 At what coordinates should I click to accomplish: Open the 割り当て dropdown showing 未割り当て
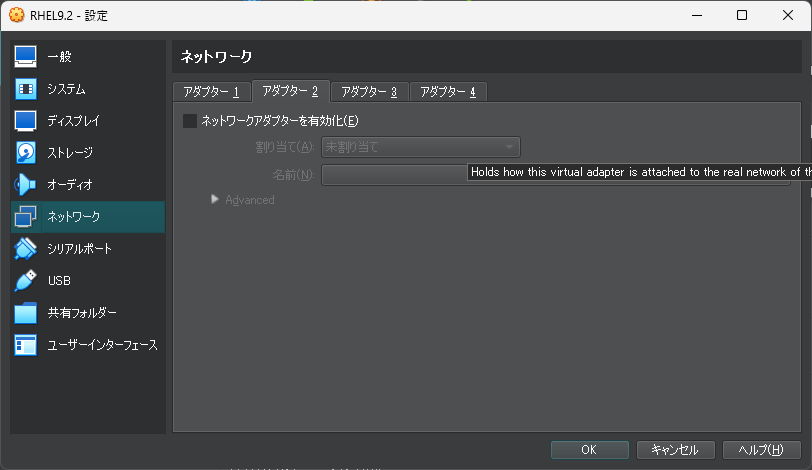pos(420,147)
